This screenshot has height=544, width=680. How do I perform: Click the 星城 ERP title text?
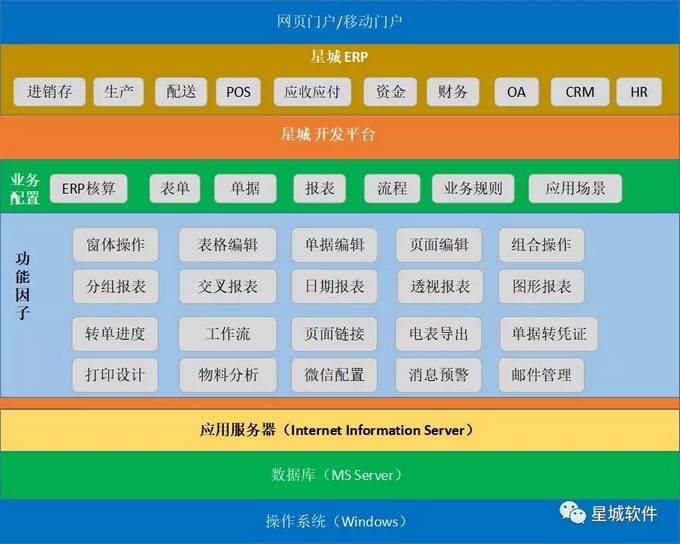click(x=339, y=57)
